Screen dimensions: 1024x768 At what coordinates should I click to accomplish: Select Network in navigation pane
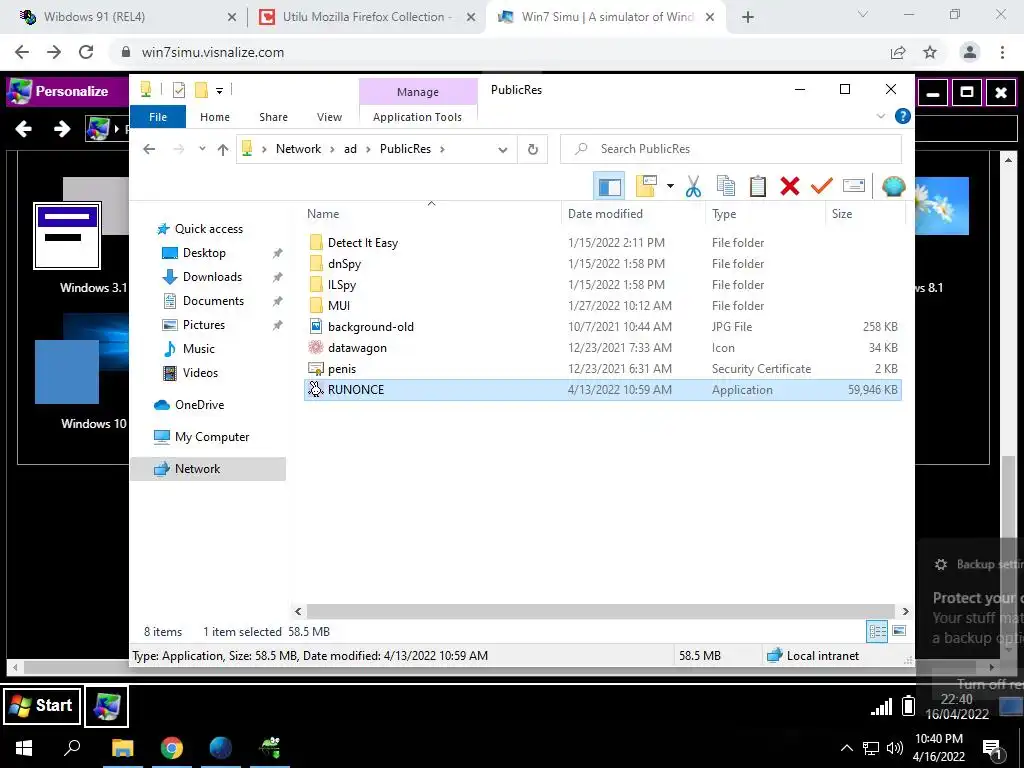coord(208,469)
